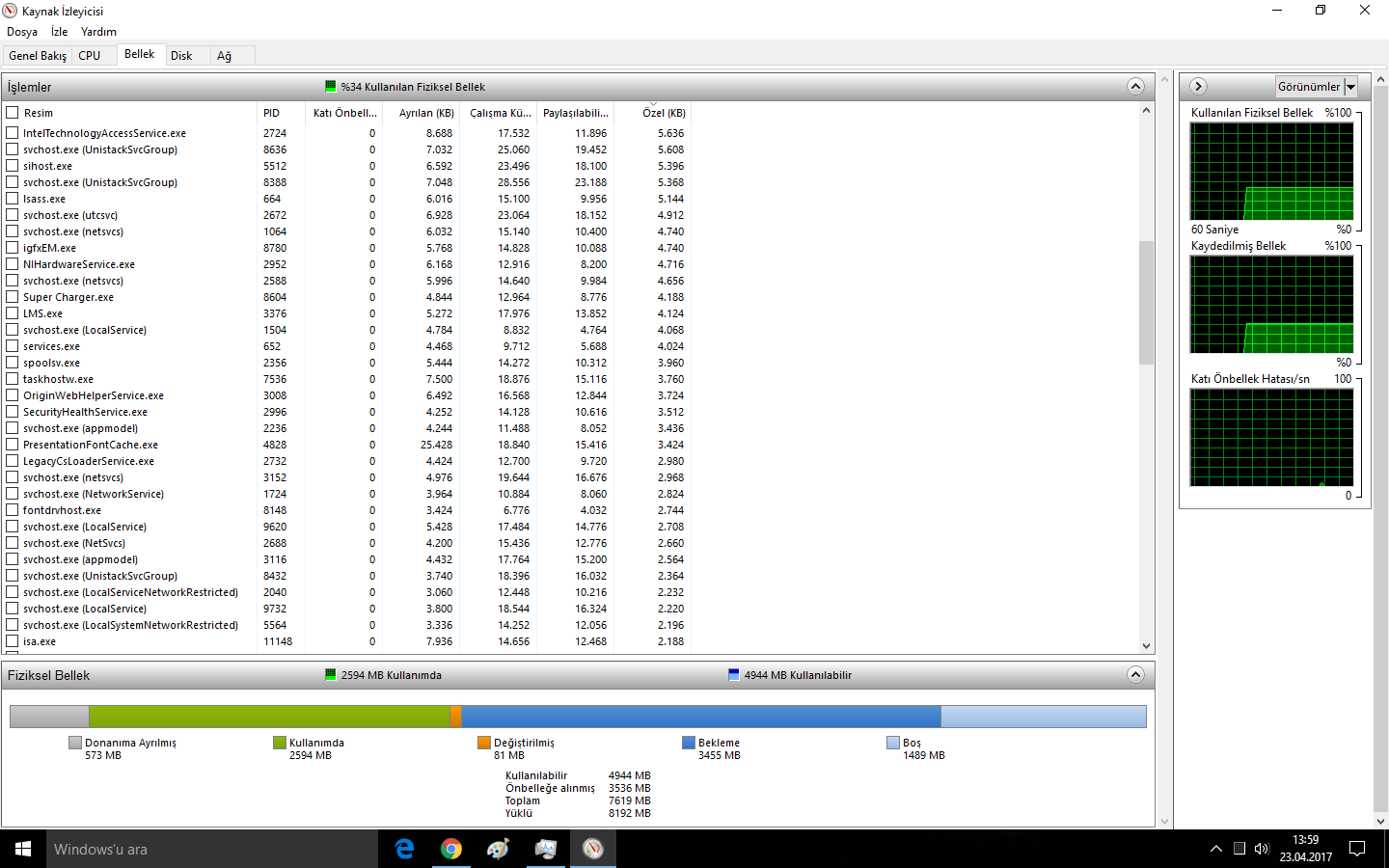
Task: Sort by the PID column header
Action: pyautogui.click(x=282, y=113)
